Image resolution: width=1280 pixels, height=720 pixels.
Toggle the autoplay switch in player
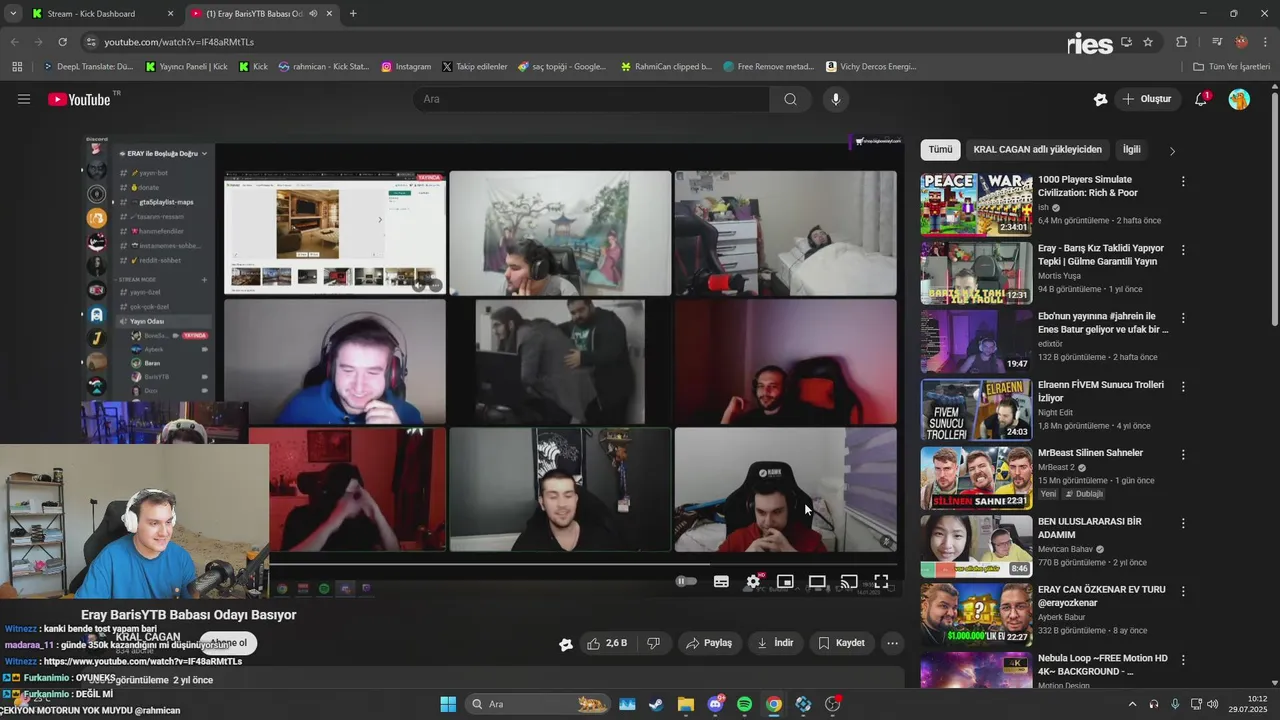[686, 581]
